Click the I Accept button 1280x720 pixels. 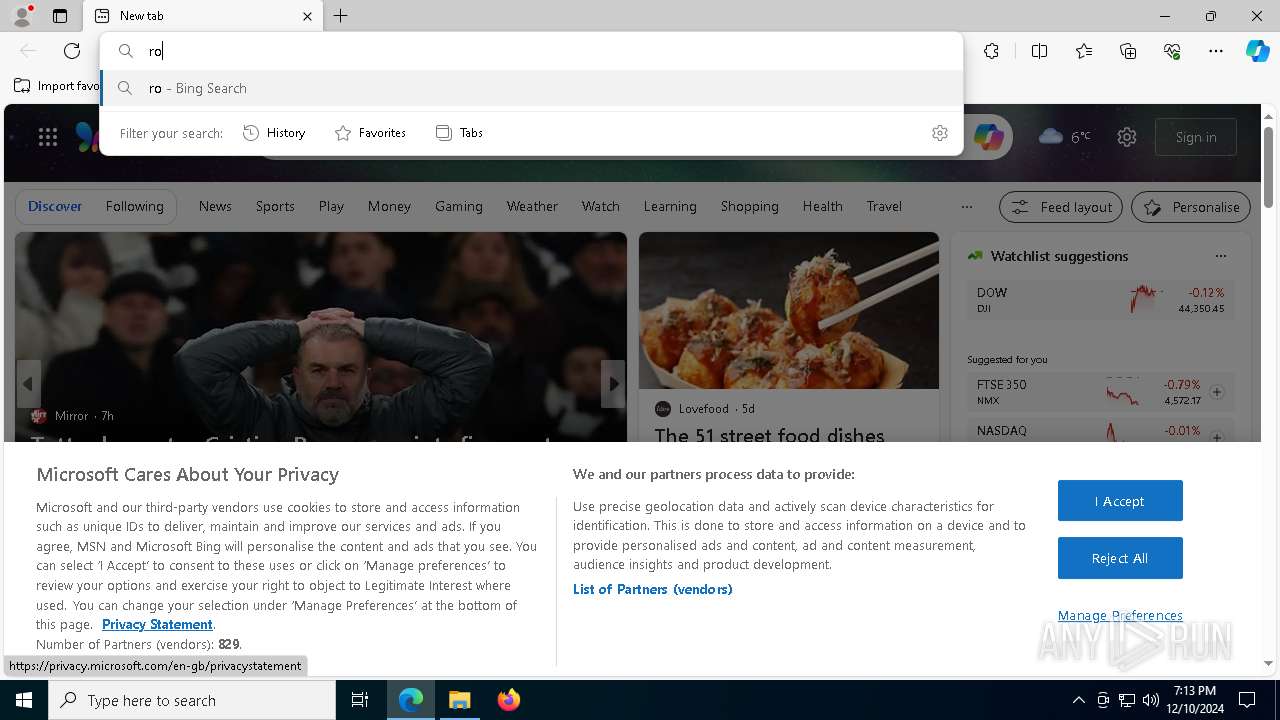pyautogui.click(x=1120, y=501)
